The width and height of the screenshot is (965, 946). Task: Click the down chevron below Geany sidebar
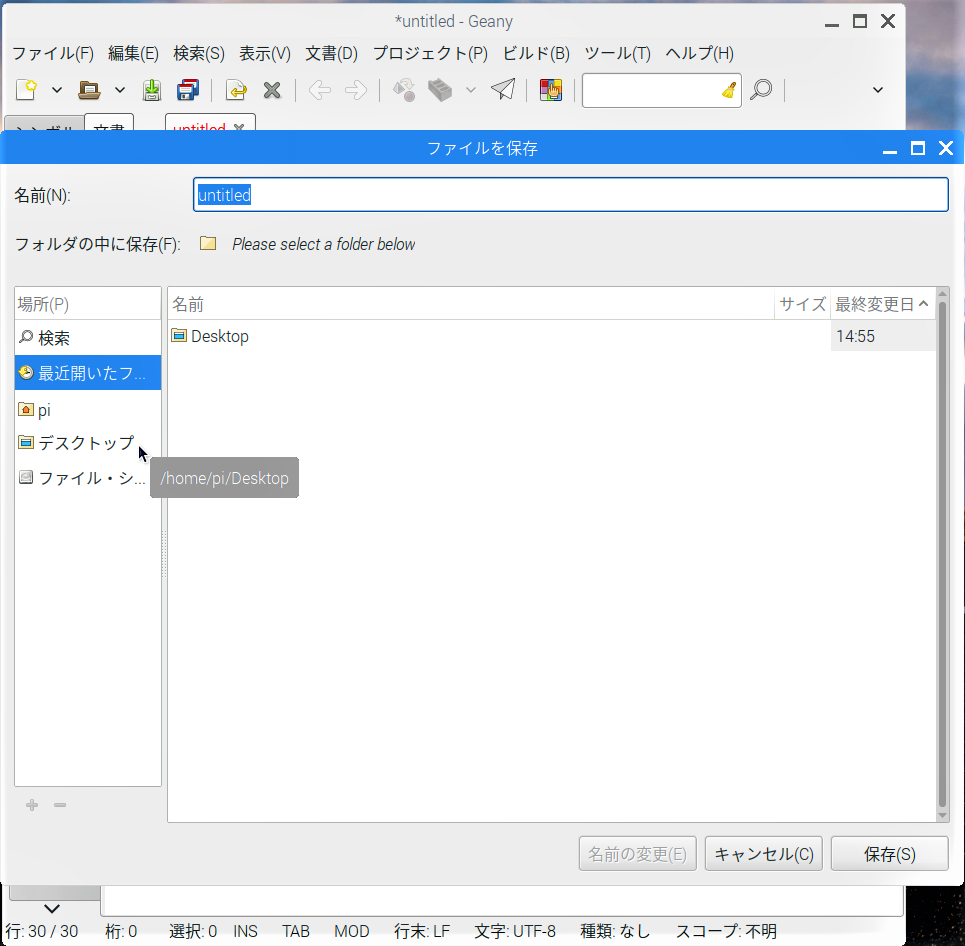(52, 908)
